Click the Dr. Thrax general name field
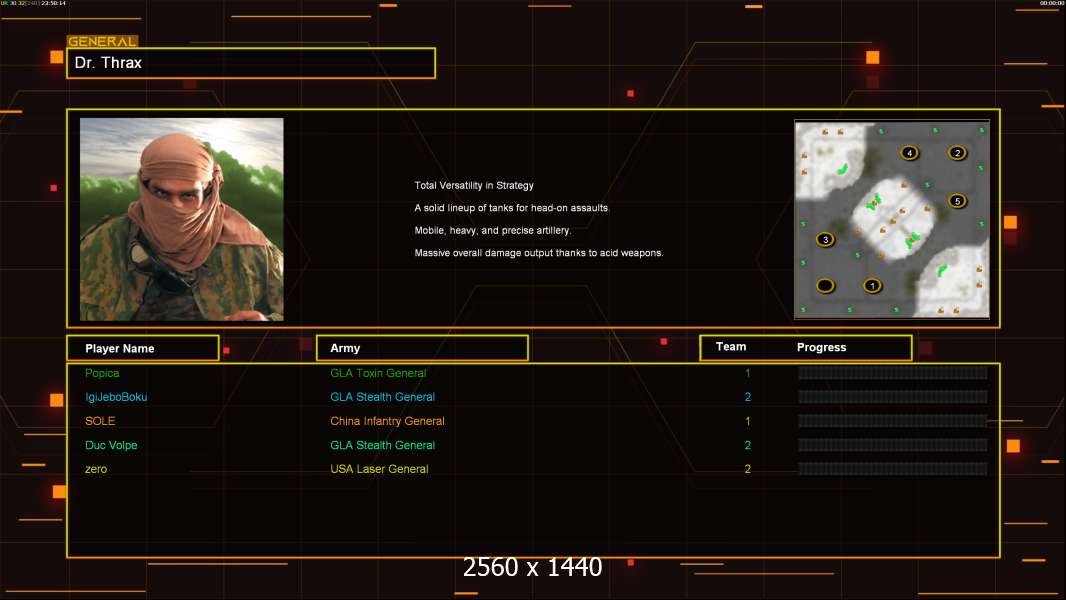 (251, 63)
